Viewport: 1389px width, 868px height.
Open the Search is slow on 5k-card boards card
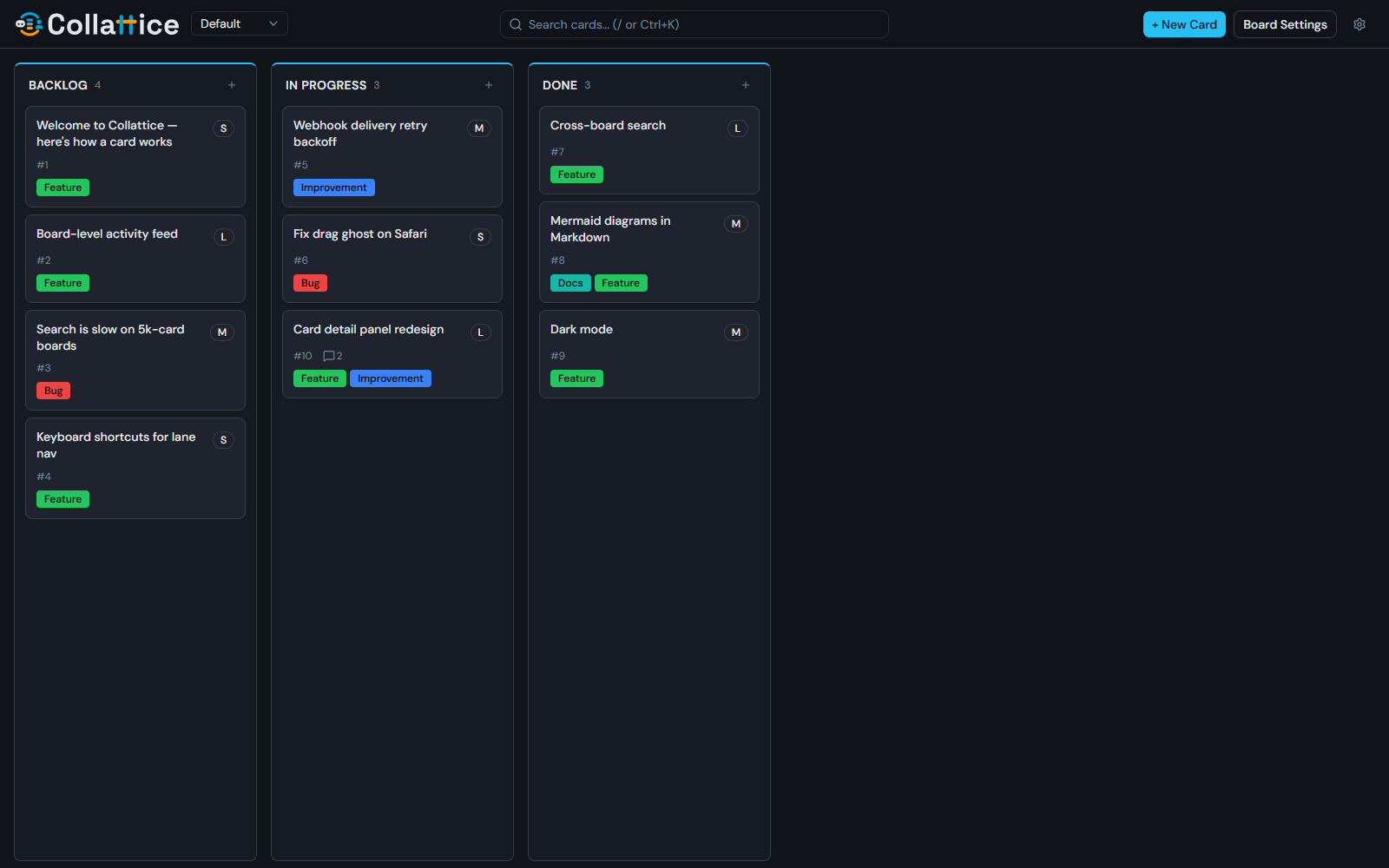click(135, 360)
